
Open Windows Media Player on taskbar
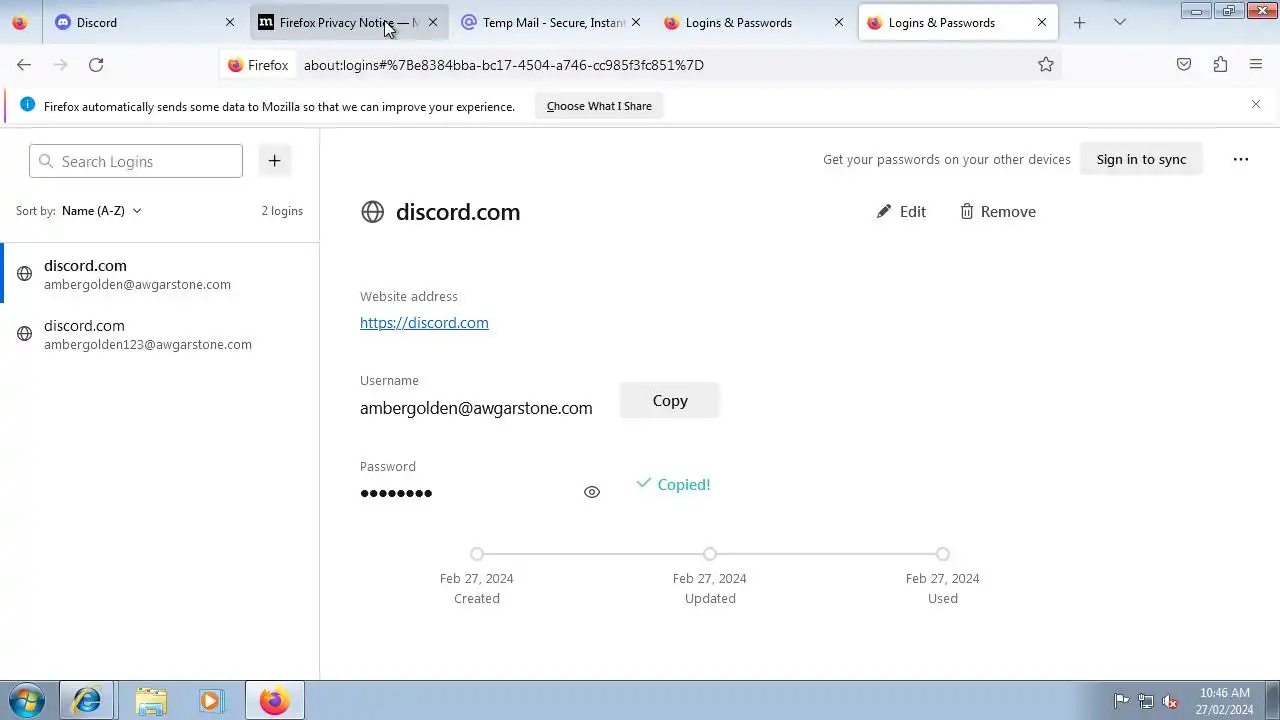[210, 700]
